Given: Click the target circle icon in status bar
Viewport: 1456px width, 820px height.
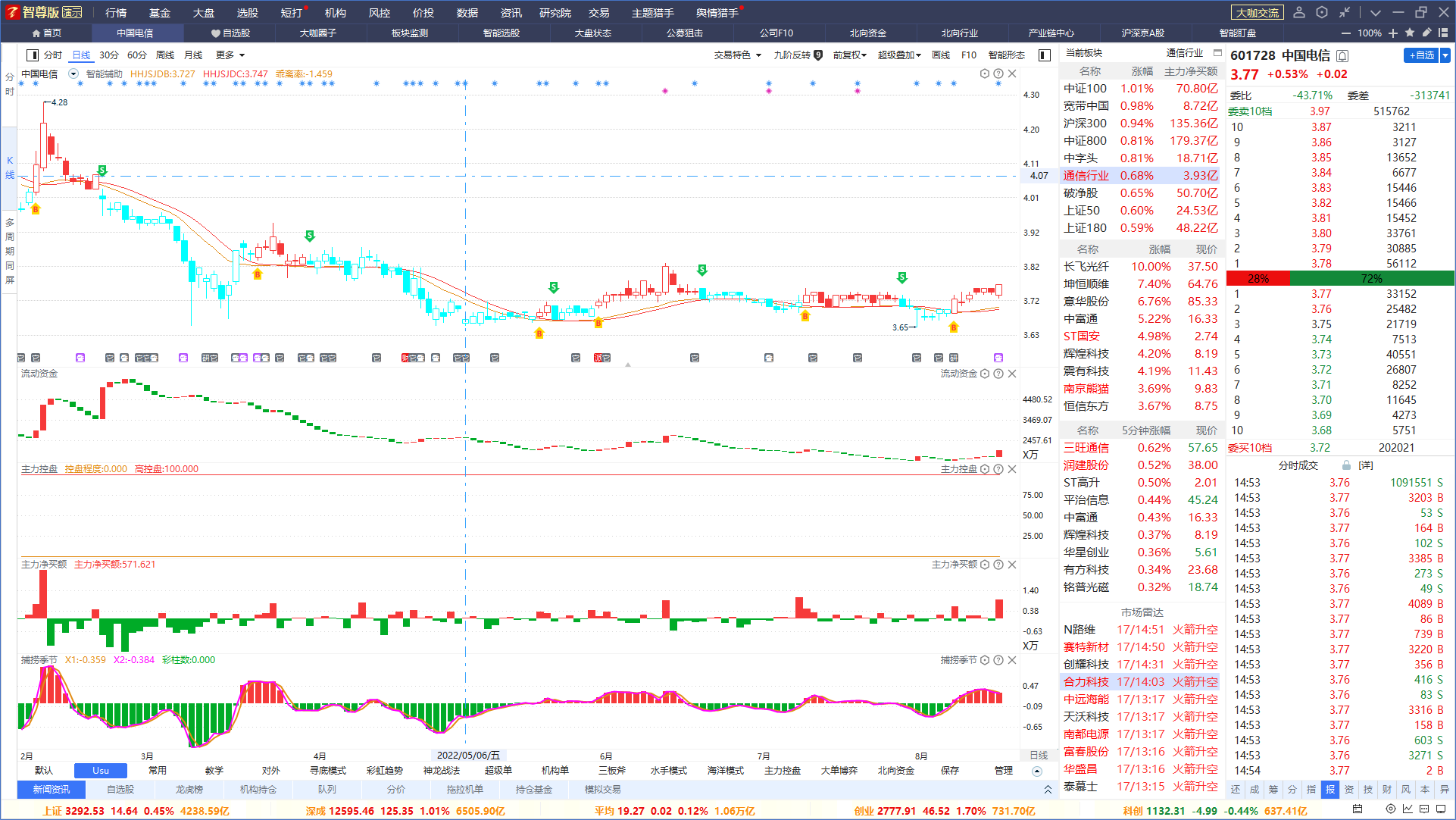Looking at the screenshot, I should (1391, 809).
